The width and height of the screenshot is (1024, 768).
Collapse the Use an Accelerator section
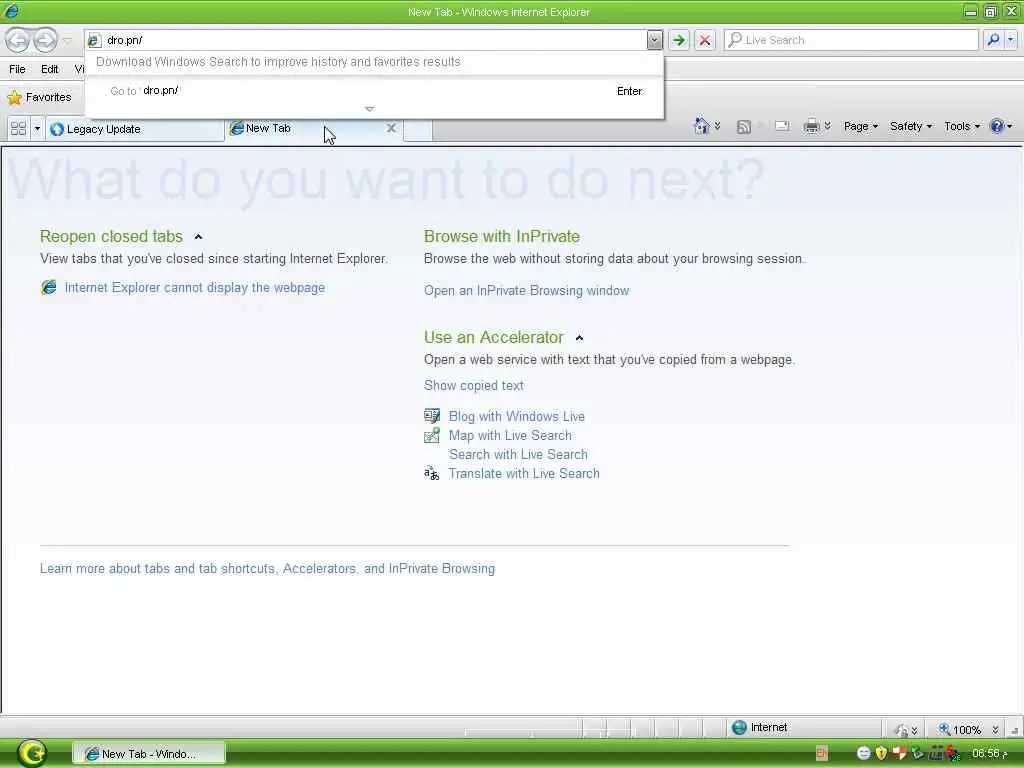pos(579,338)
